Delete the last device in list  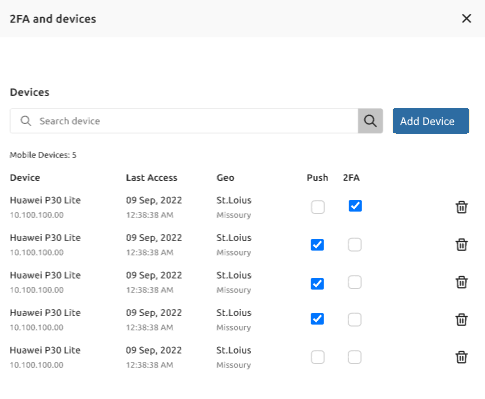click(x=461, y=357)
